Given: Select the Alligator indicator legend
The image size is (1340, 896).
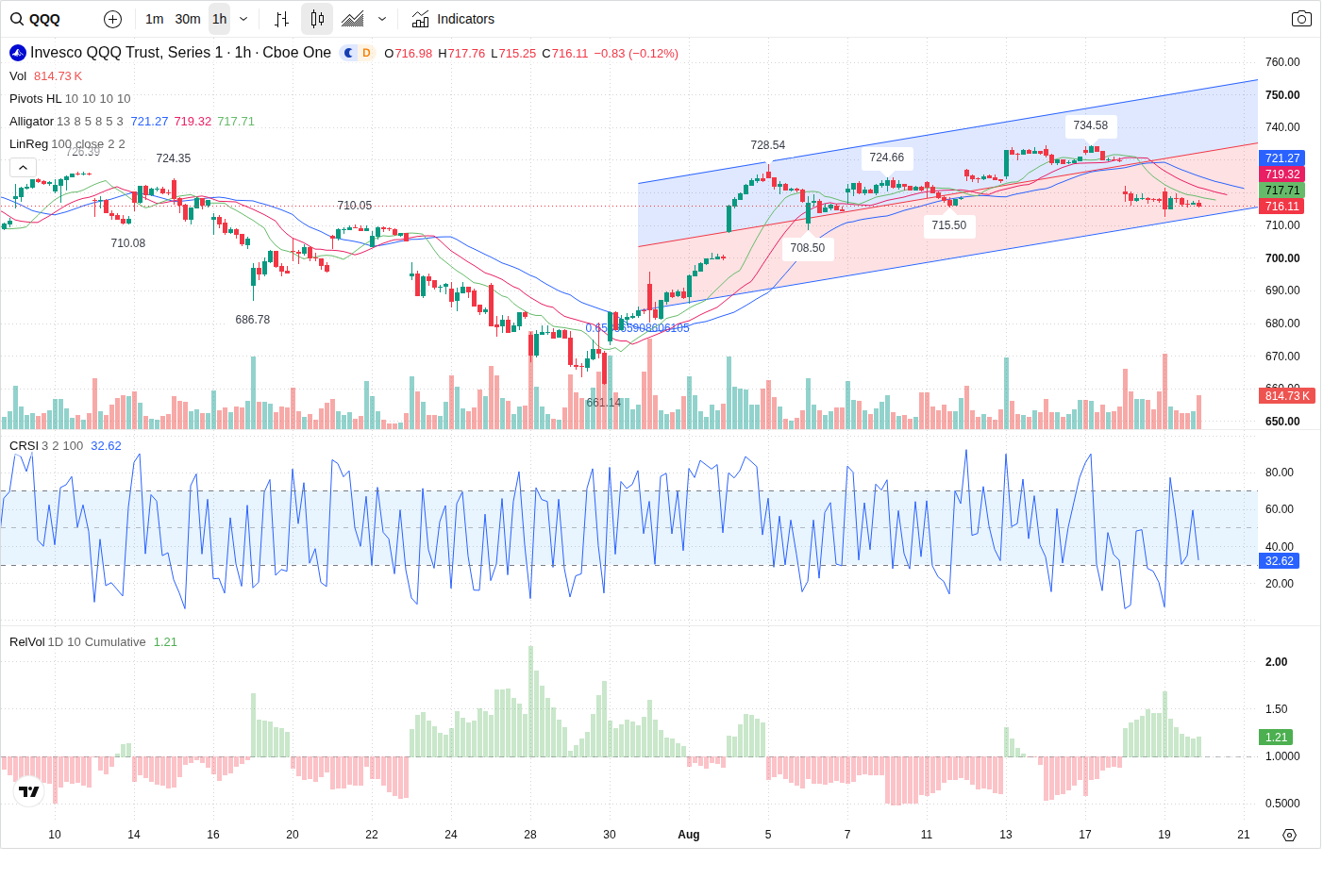Looking at the screenshot, I should (x=31, y=122).
